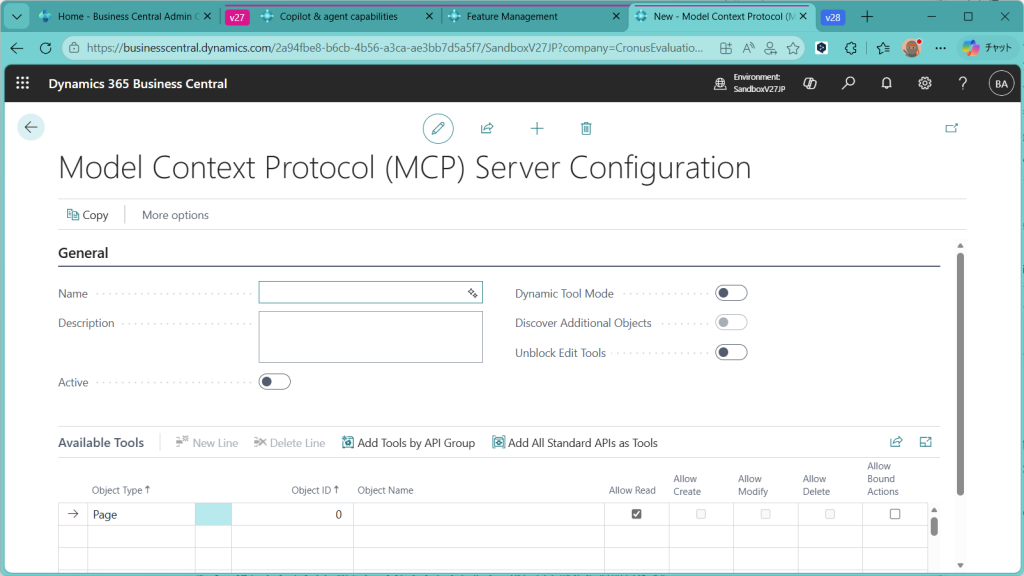Turn on the Unblock Edit Tools toggle

(x=731, y=352)
